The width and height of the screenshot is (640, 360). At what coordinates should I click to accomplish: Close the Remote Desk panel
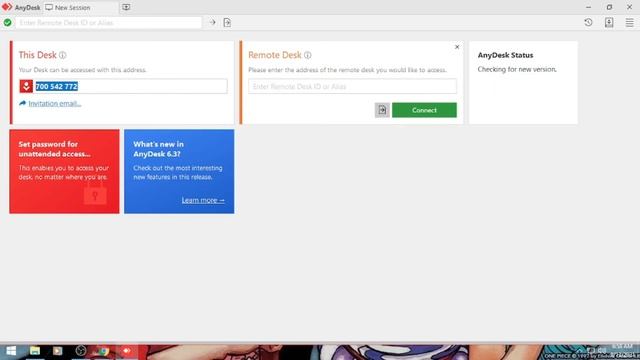[x=457, y=47]
